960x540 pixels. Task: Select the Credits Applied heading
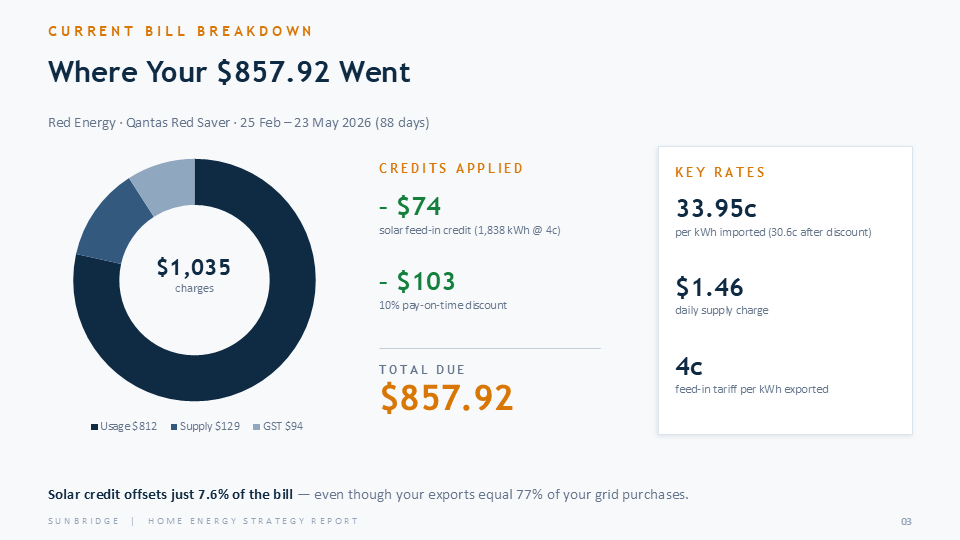click(451, 168)
